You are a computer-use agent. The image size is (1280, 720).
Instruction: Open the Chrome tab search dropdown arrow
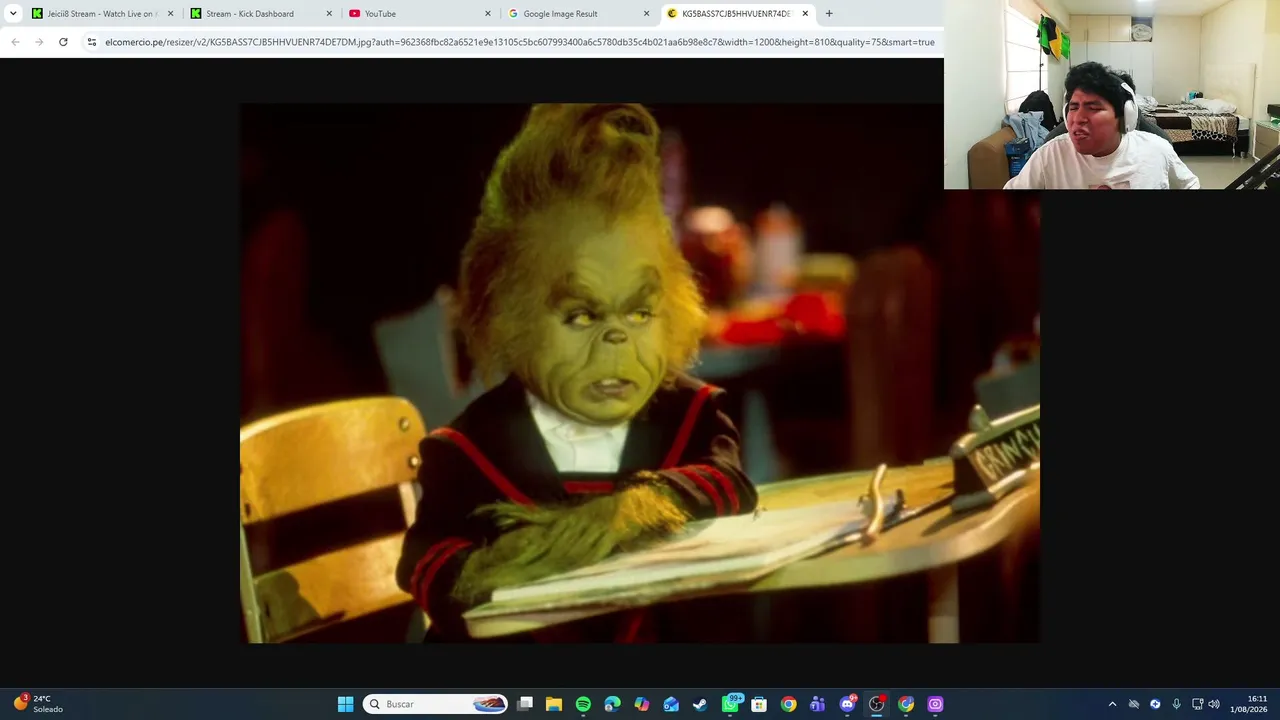click(x=13, y=14)
